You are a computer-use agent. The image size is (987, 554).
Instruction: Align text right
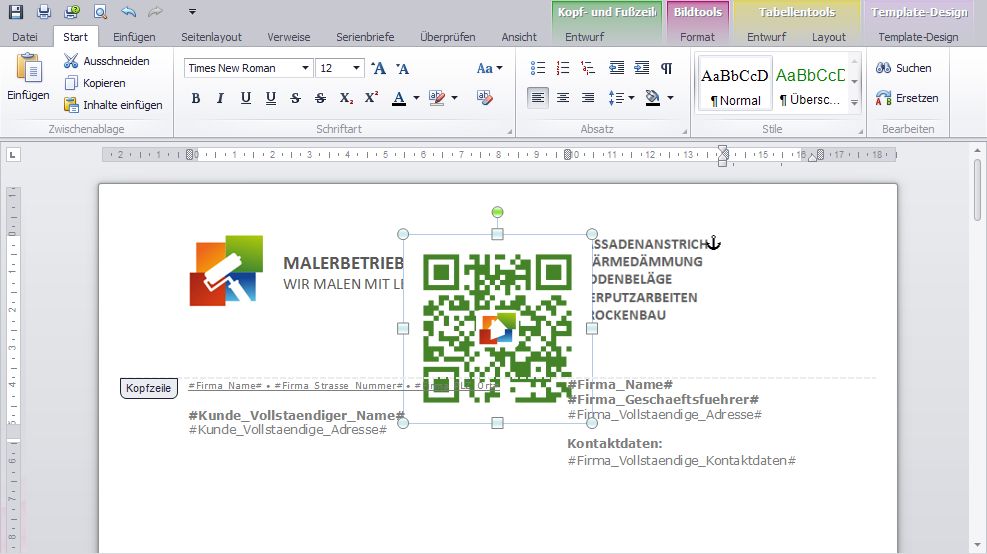pos(588,98)
